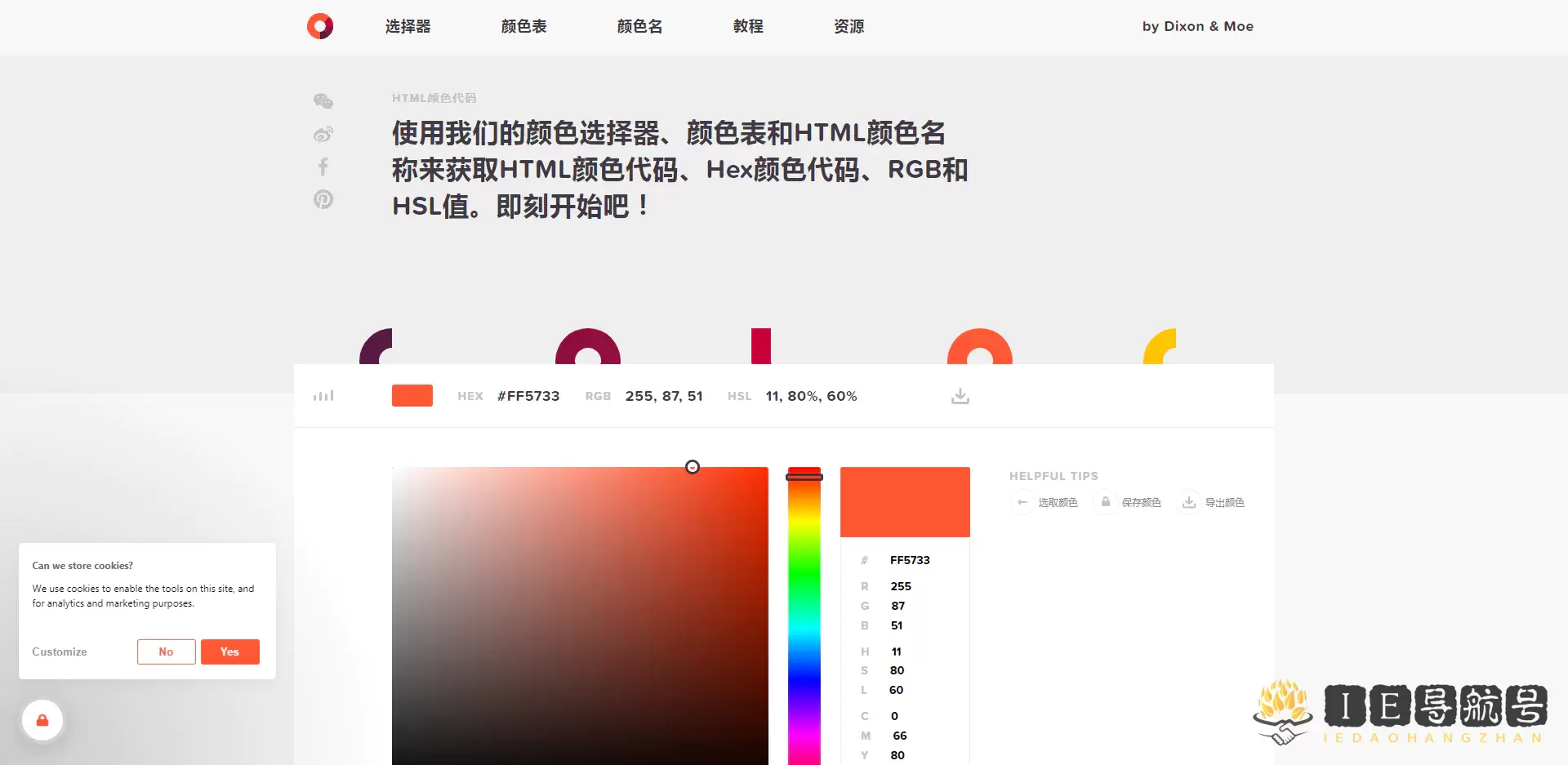Open the Customize cookie settings link
The image size is (1568, 765).
(x=59, y=652)
